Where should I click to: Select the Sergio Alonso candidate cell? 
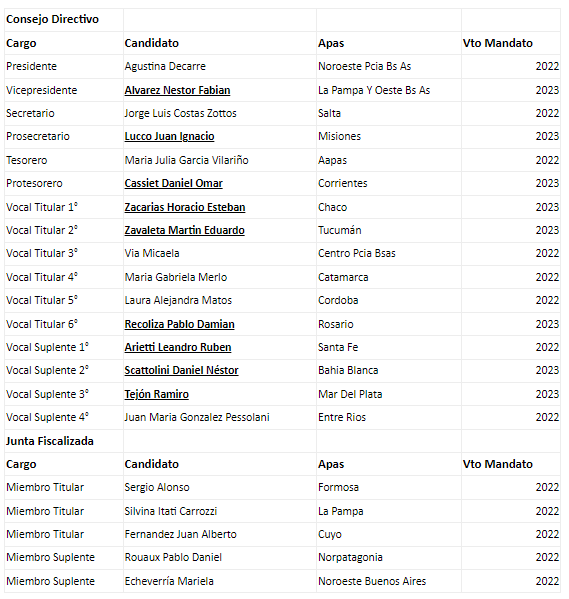tap(220, 487)
